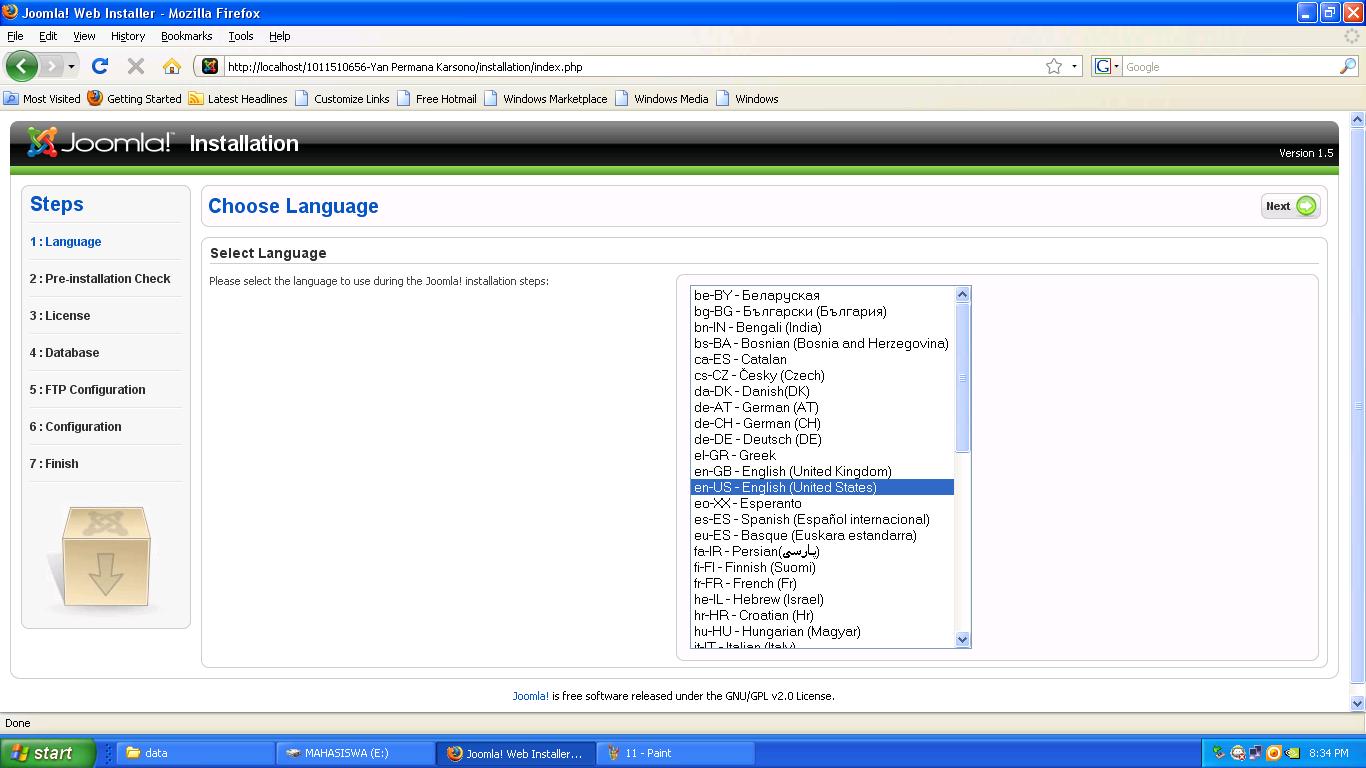Click the Firefox Back arrow button
Screen dimensions: 1366x768
coord(21,66)
